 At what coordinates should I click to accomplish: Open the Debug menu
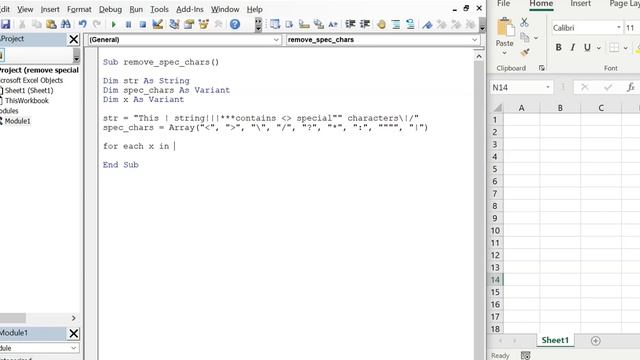(x=110, y=9)
